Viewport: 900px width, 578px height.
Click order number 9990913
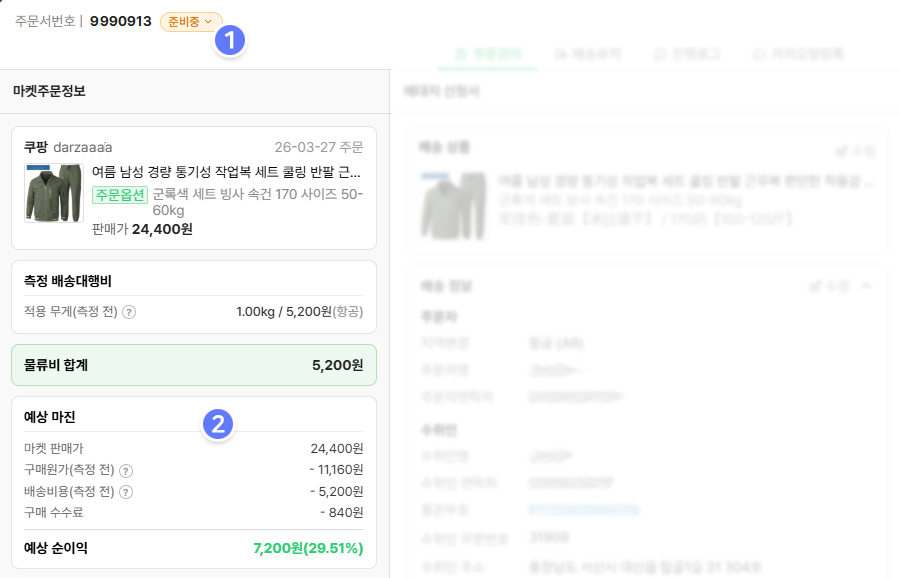120,21
